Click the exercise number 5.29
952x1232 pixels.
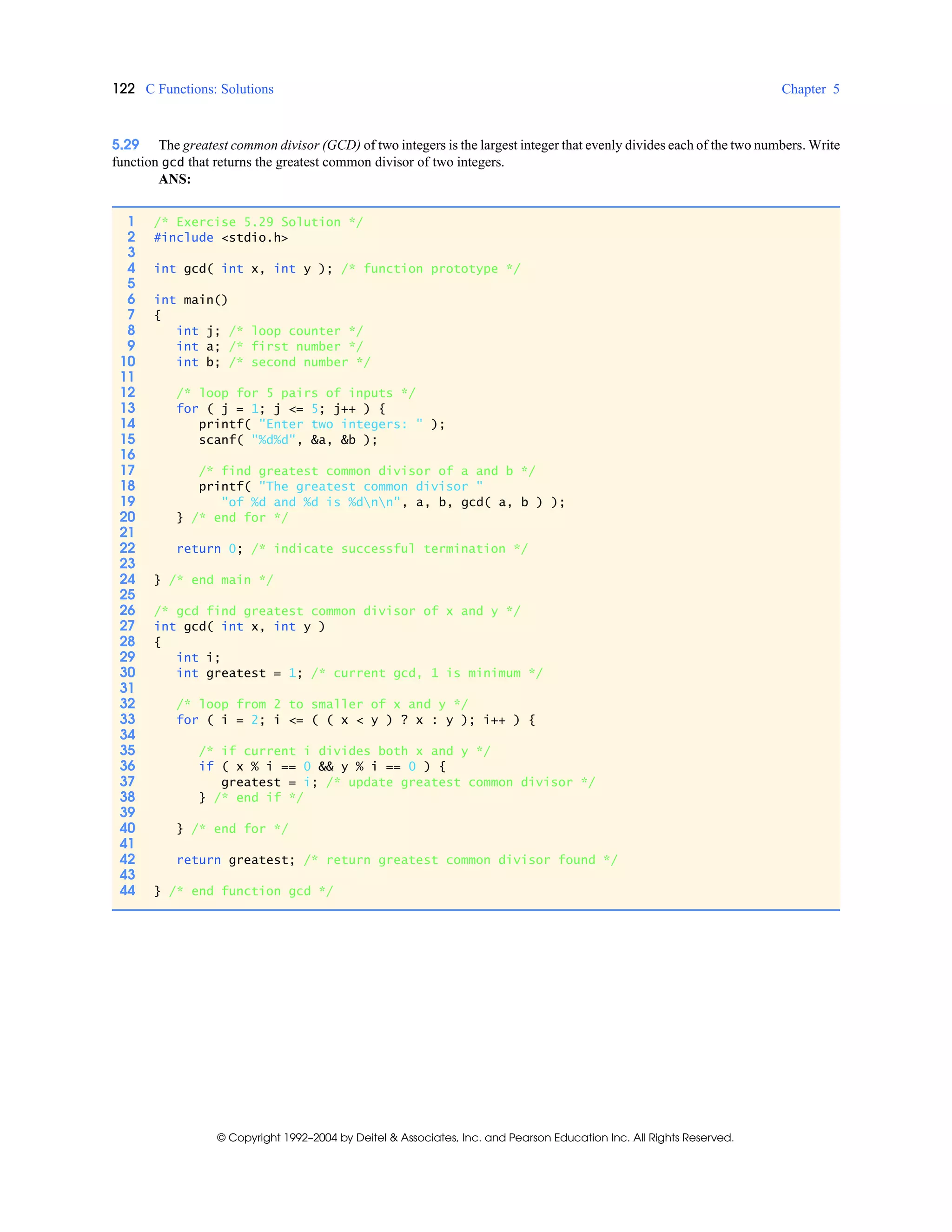point(125,145)
